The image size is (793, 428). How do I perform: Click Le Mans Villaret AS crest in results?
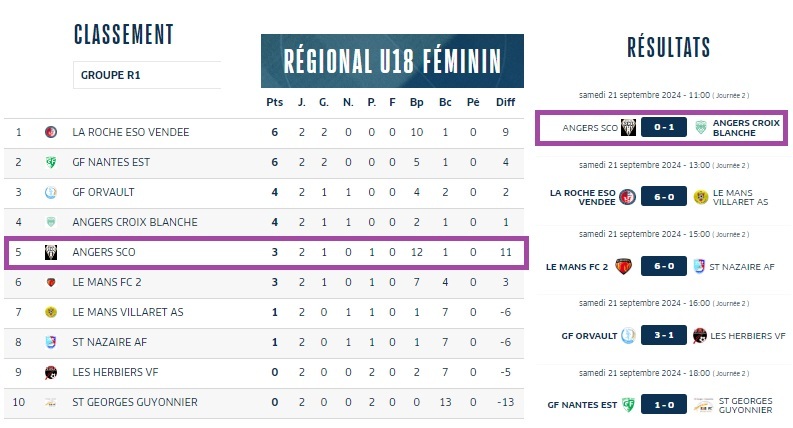pos(700,197)
